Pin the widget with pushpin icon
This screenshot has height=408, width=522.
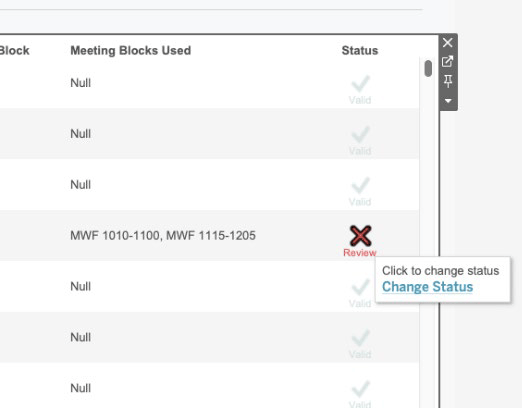pos(448,81)
